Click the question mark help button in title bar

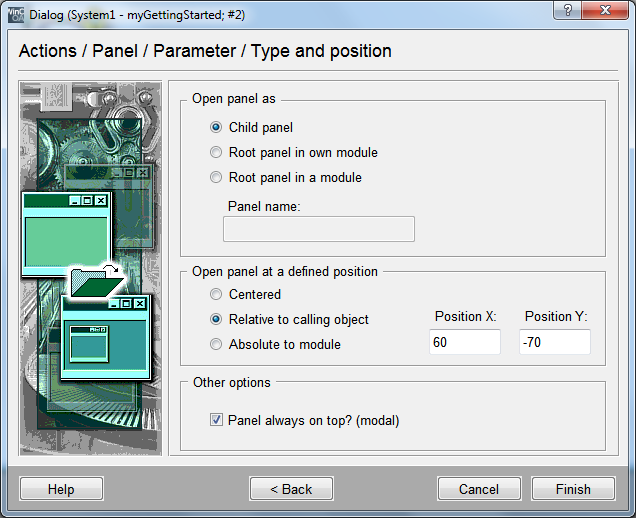click(x=569, y=11)
